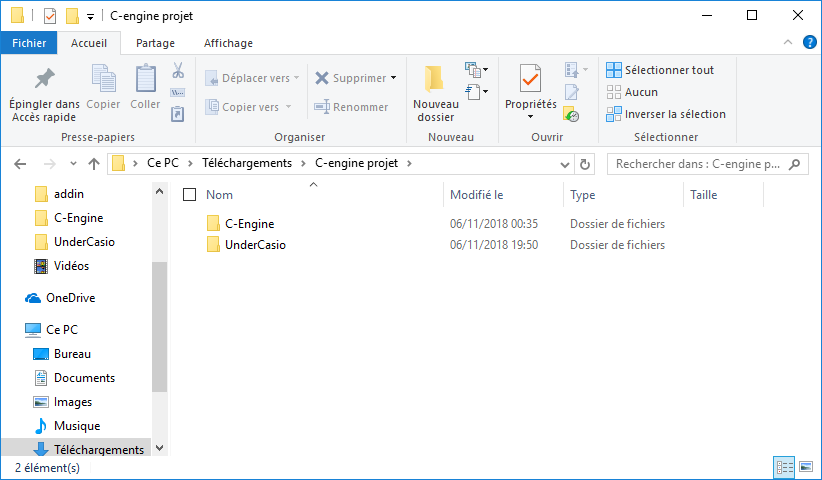Switch to the Partage tab

pyautogui.click(x=155, y=43)
